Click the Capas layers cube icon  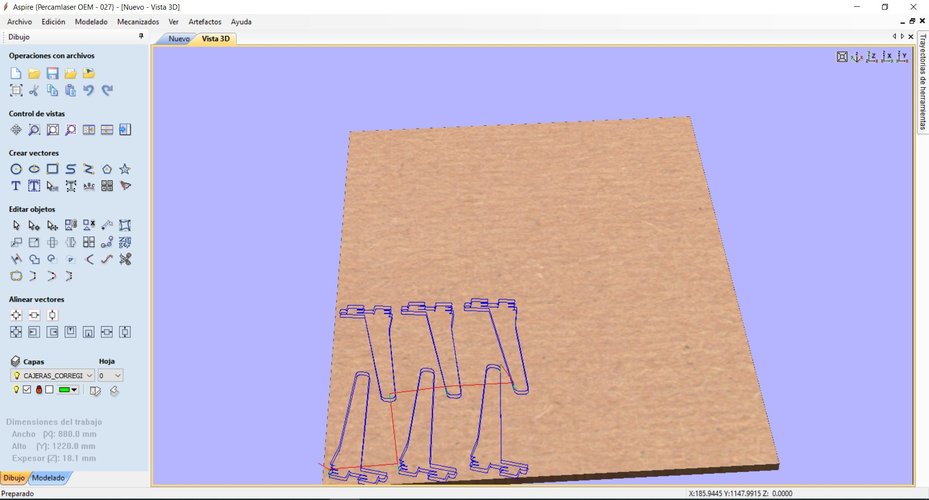tap(15, 361)
